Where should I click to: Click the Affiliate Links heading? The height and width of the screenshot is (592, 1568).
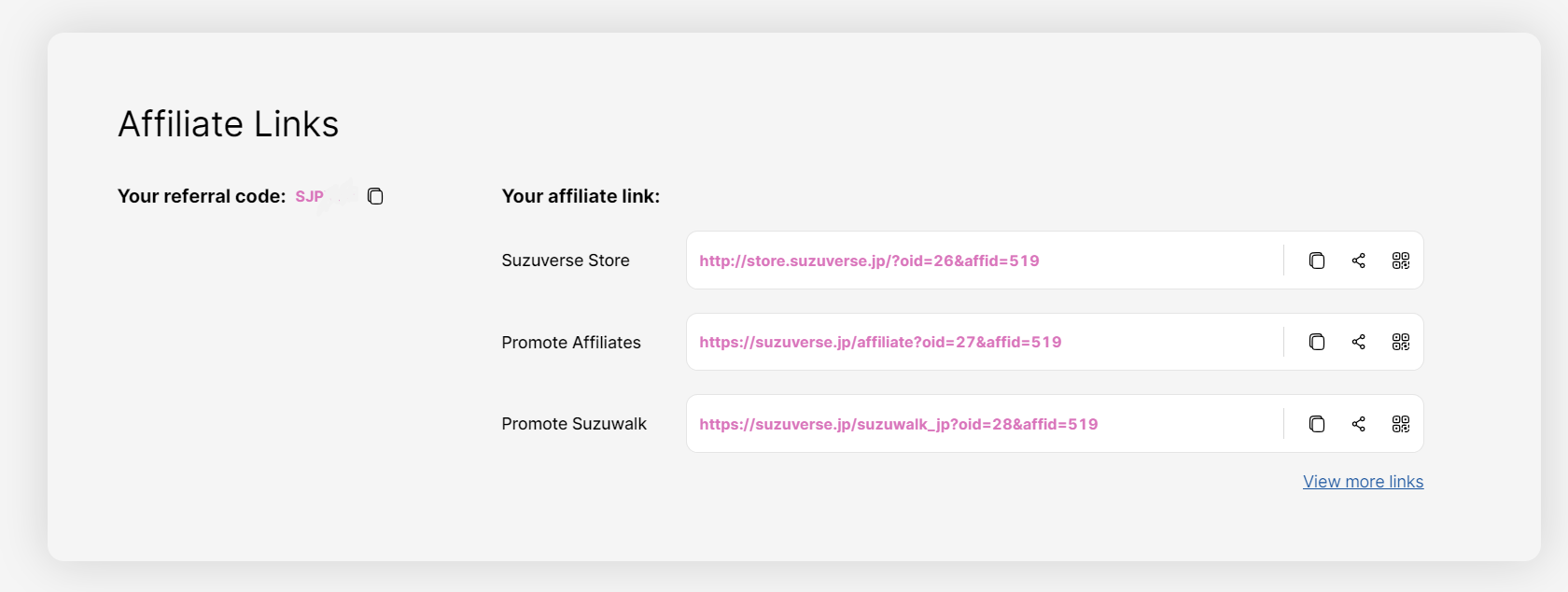228,122
